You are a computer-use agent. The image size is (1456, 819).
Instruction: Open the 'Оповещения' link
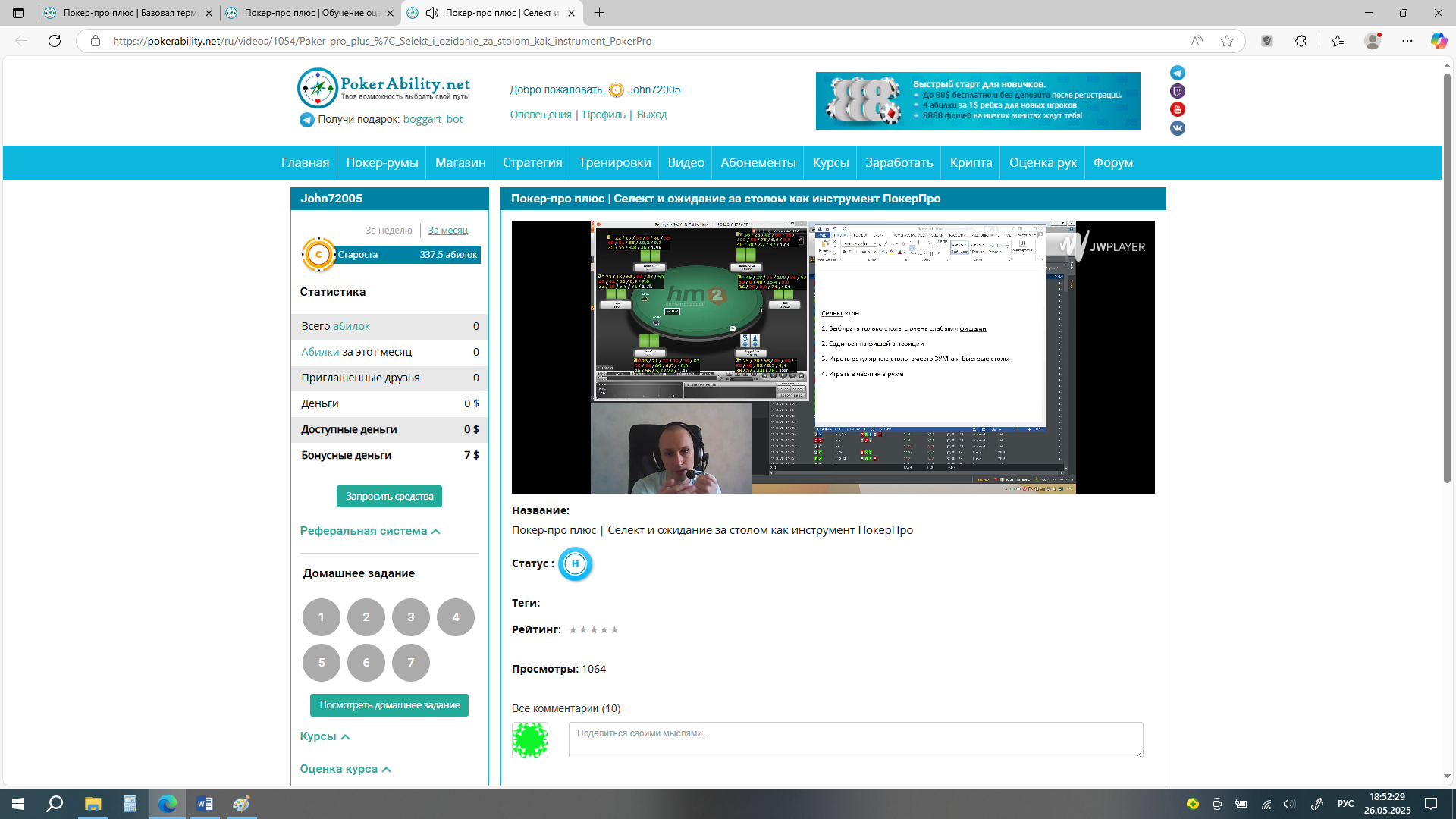click(541, 115)
